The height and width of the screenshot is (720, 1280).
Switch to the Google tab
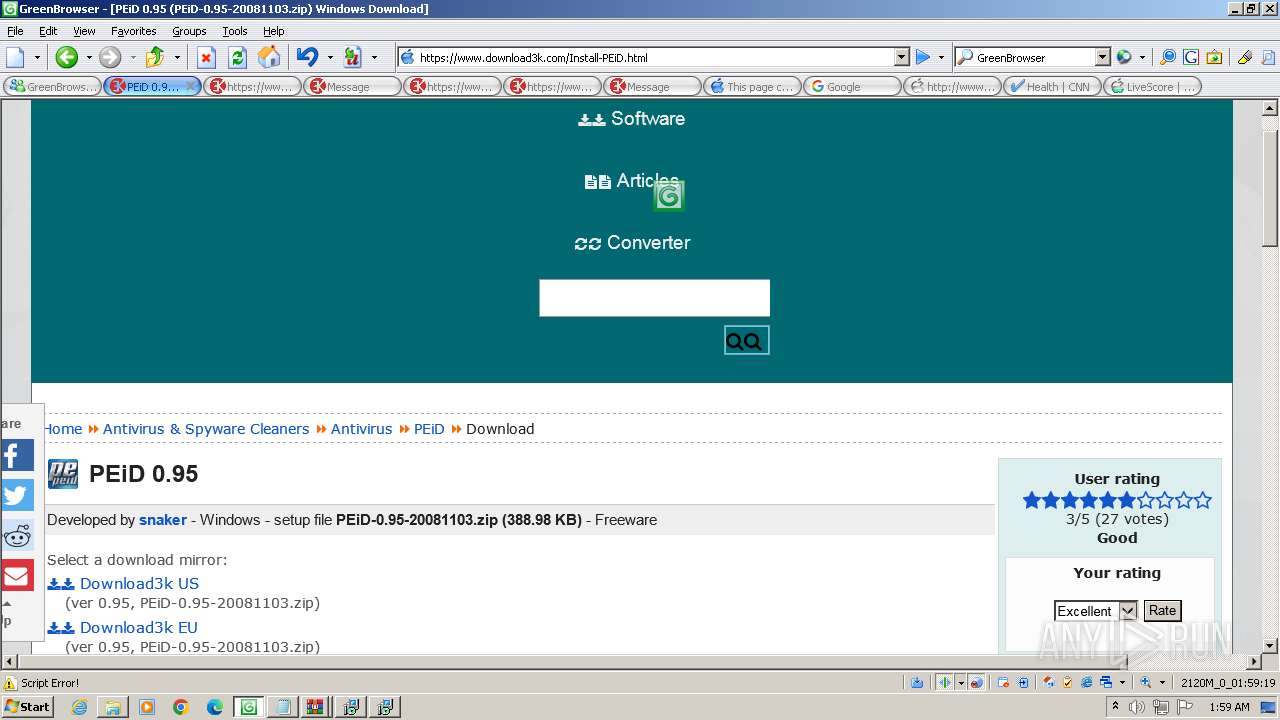point(852,86)
